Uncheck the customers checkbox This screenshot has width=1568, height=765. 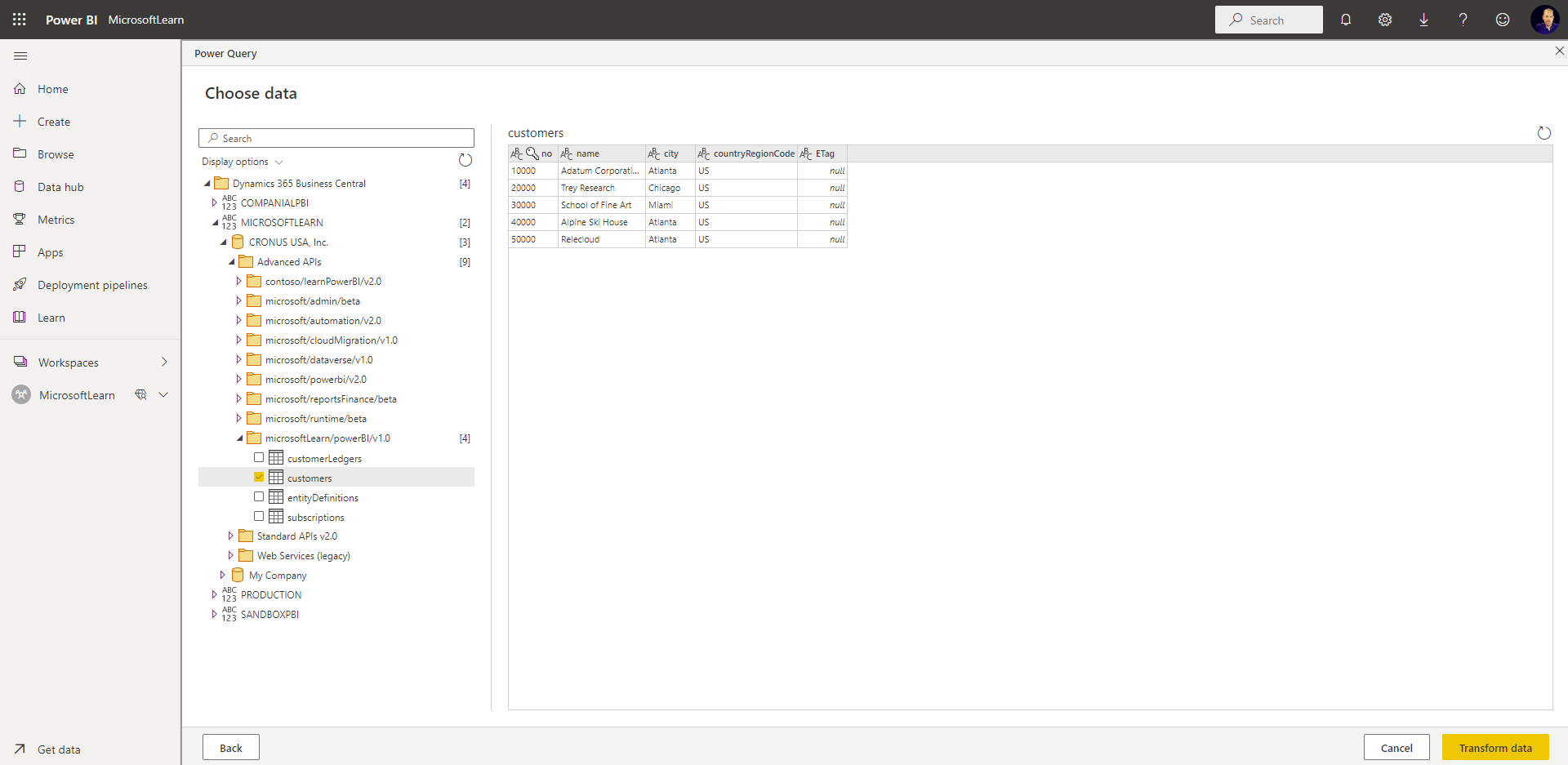coord(259,477)
